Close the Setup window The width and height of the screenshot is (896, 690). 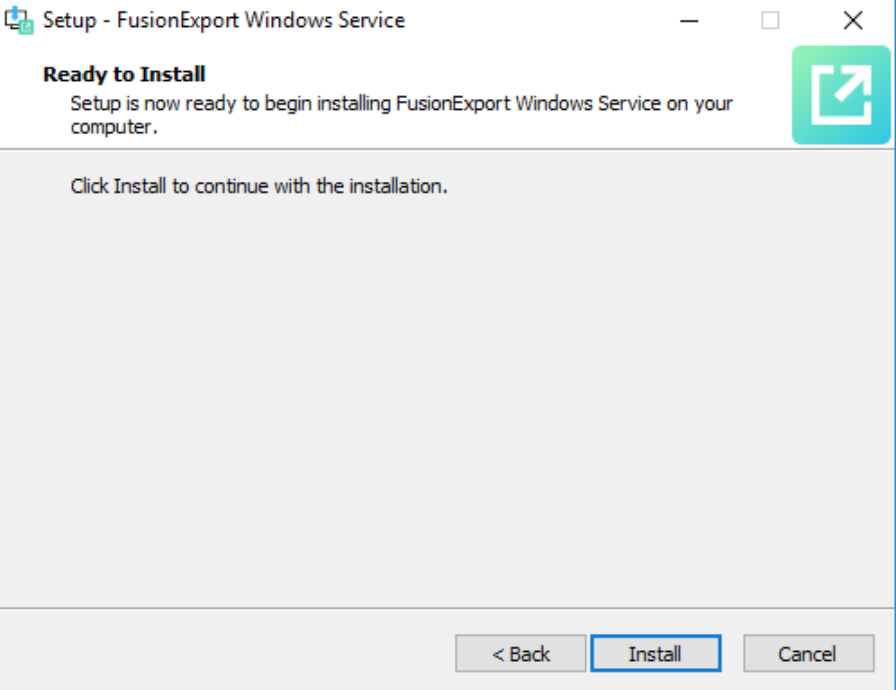(852, 20)
